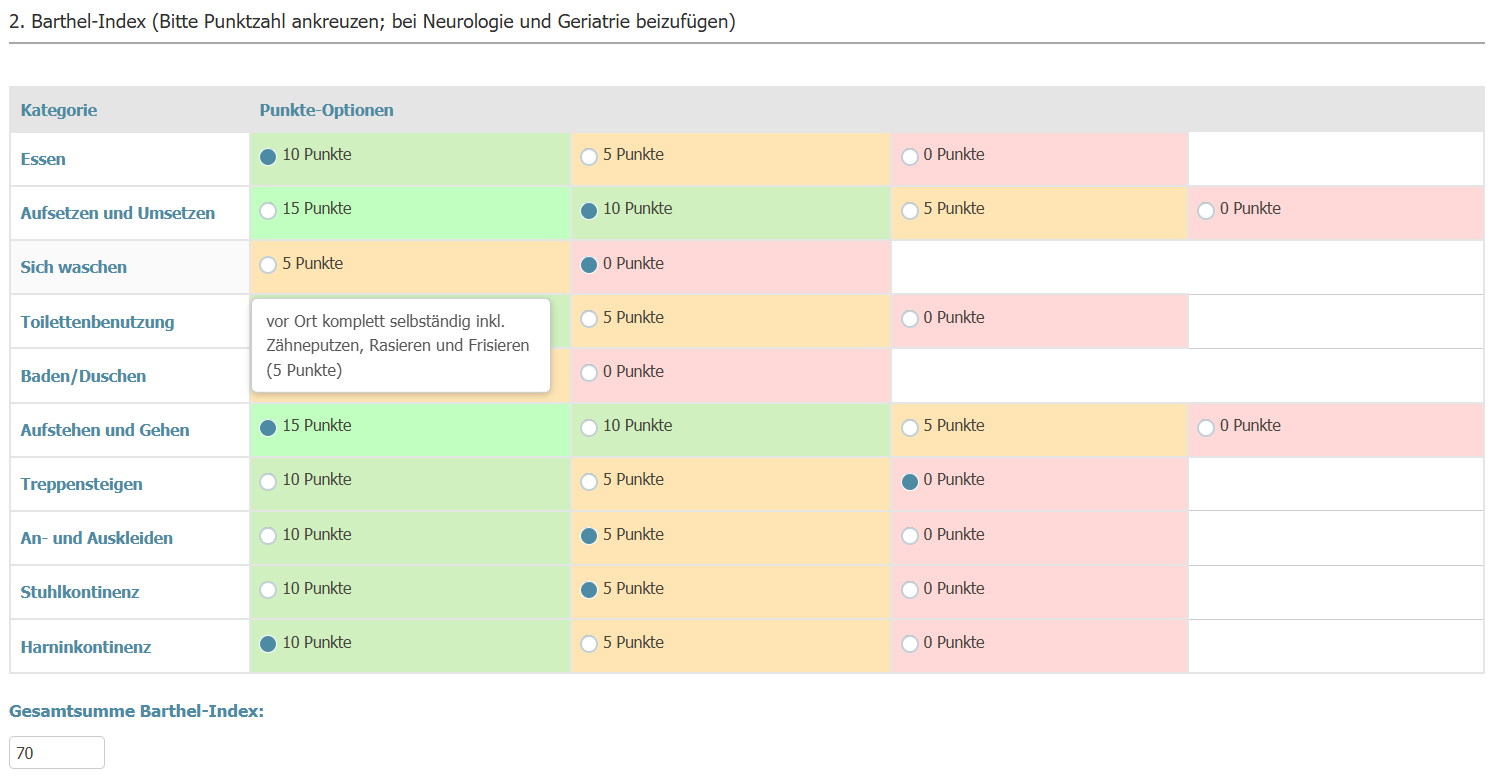Select 0 Punkte for Harninkontinenz

(x=909, y=644)
